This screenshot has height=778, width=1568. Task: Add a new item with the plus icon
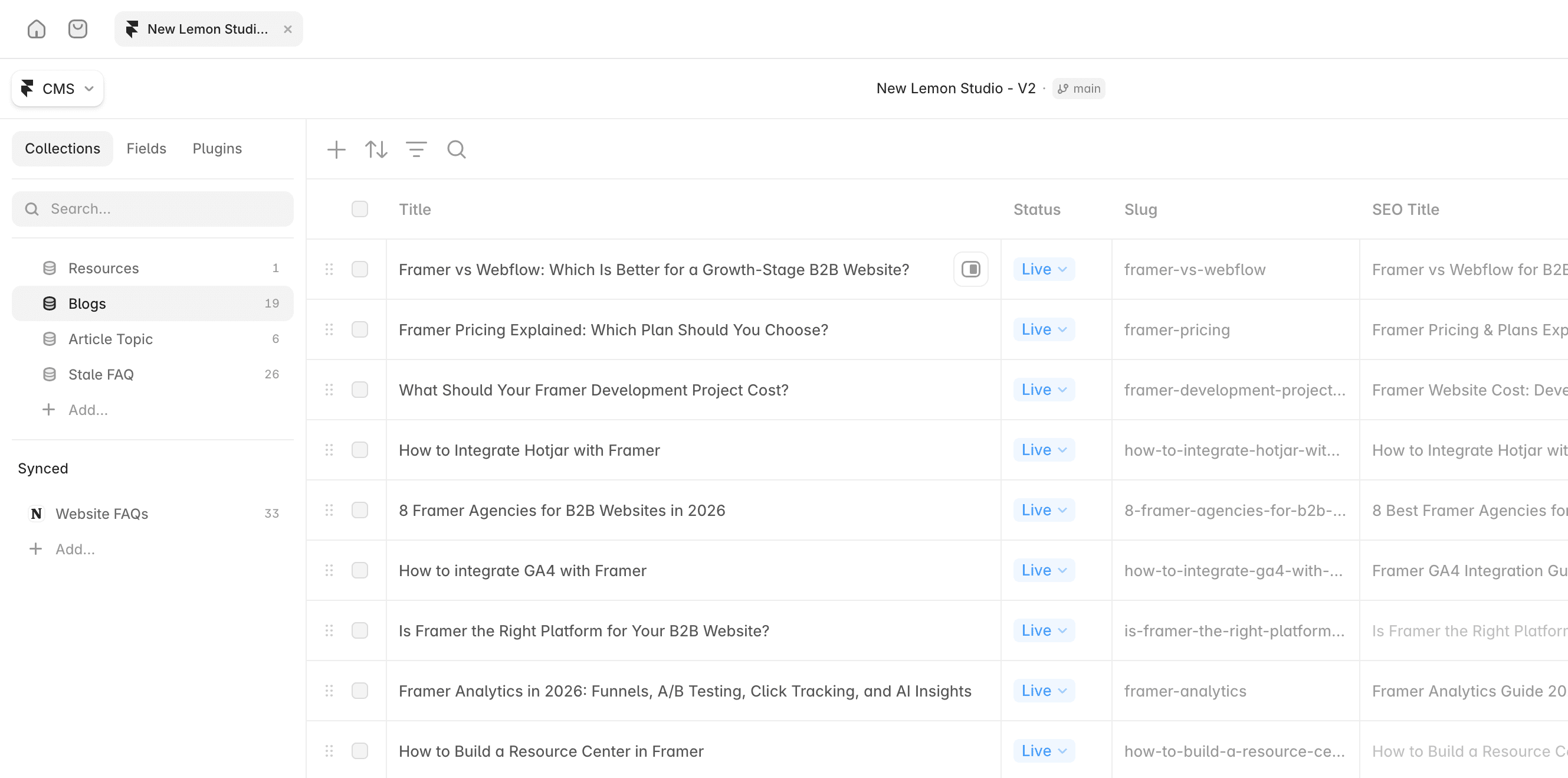point(336,149)
